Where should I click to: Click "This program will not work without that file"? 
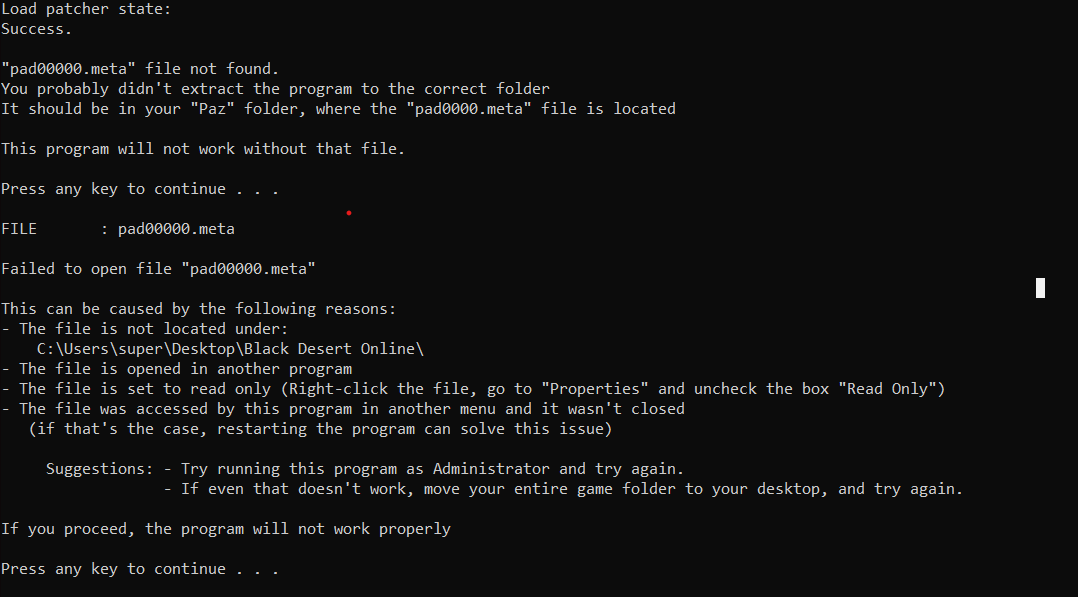pos(203,149)
